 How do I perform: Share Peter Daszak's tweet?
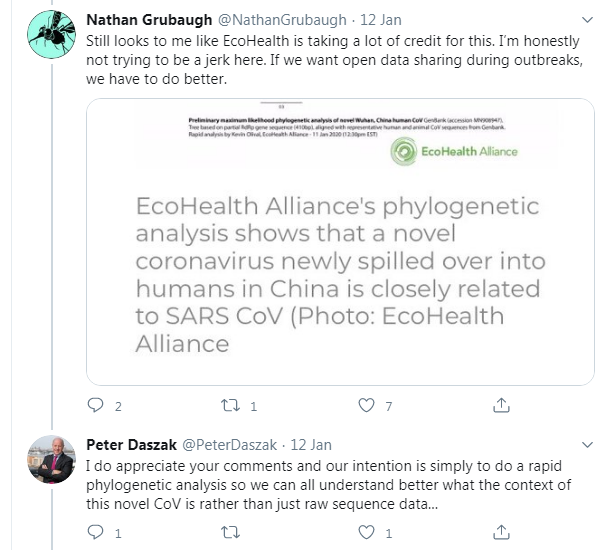tap(500, 533)
